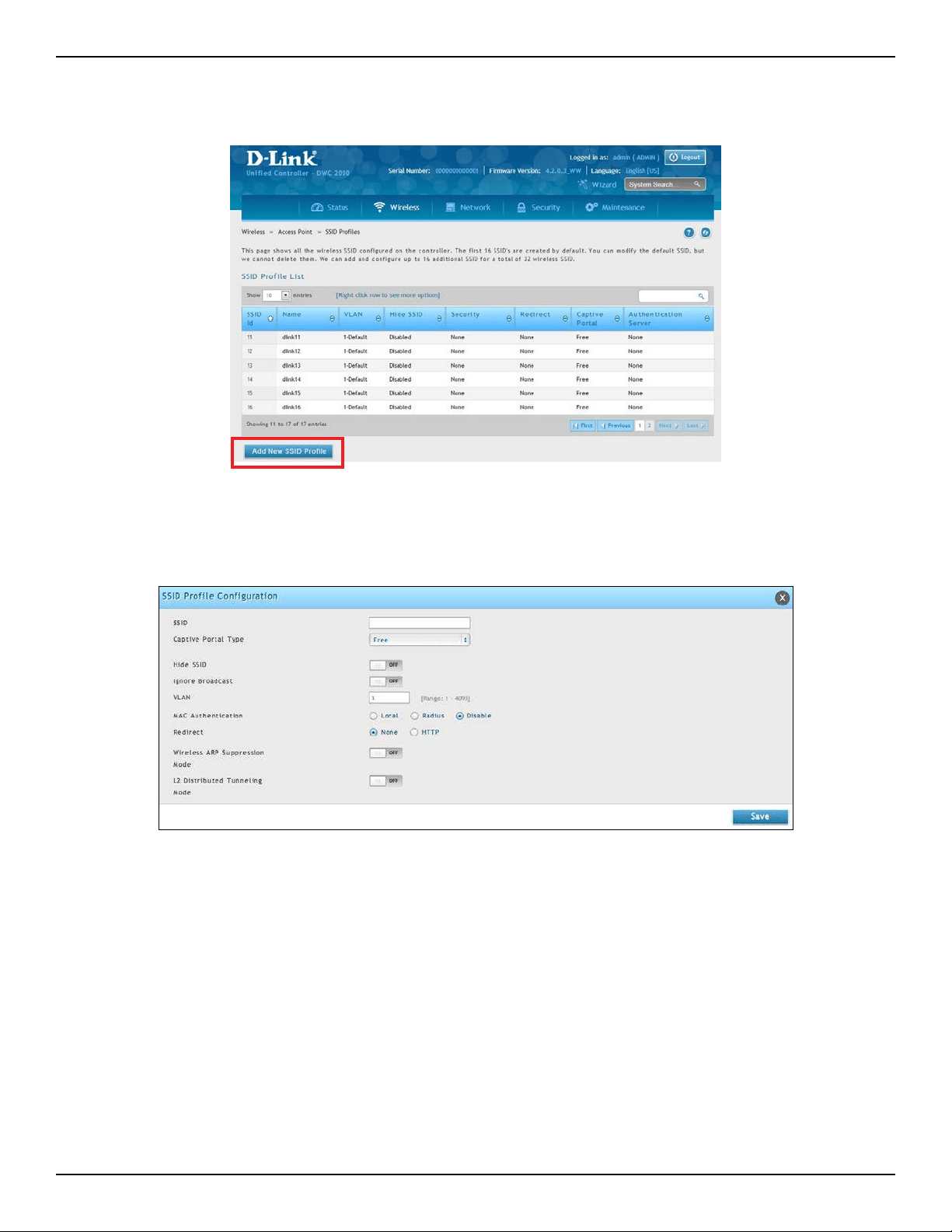Screen dimensions: 952x1232
Task: Select the dlink15 table row
Action: [x=477, y=393]
